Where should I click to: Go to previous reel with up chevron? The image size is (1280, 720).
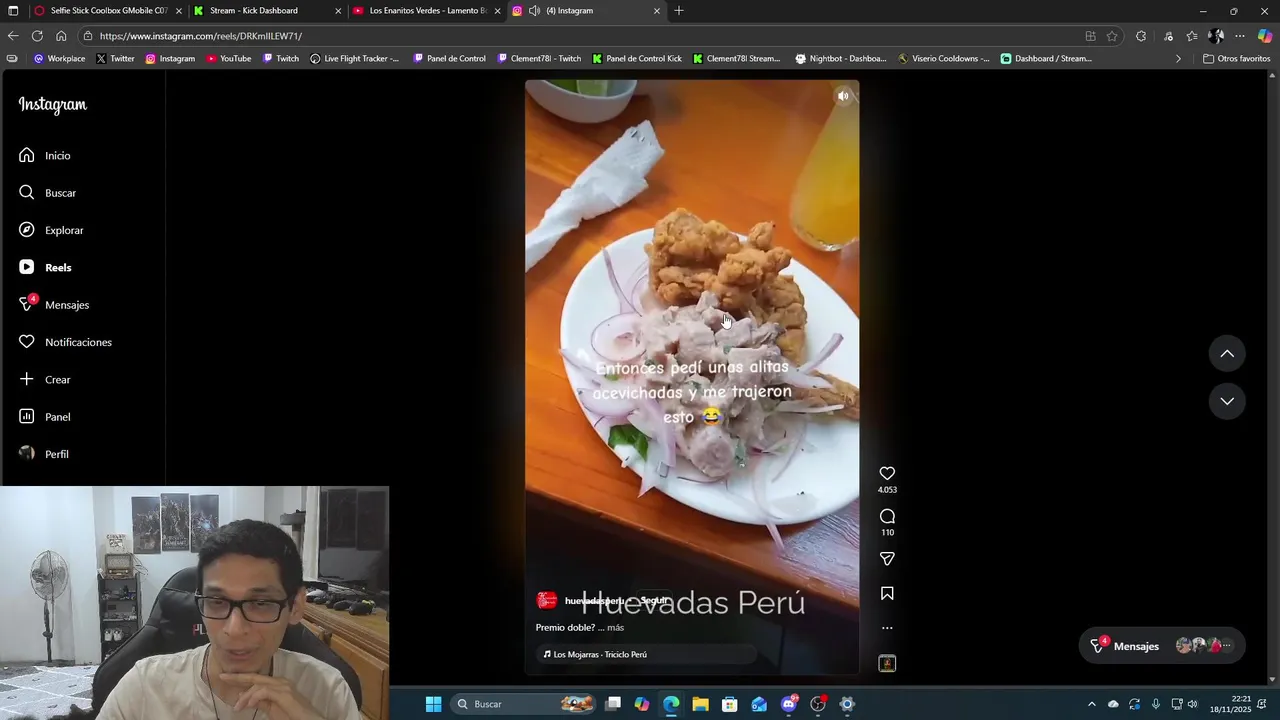(1227, 353)
